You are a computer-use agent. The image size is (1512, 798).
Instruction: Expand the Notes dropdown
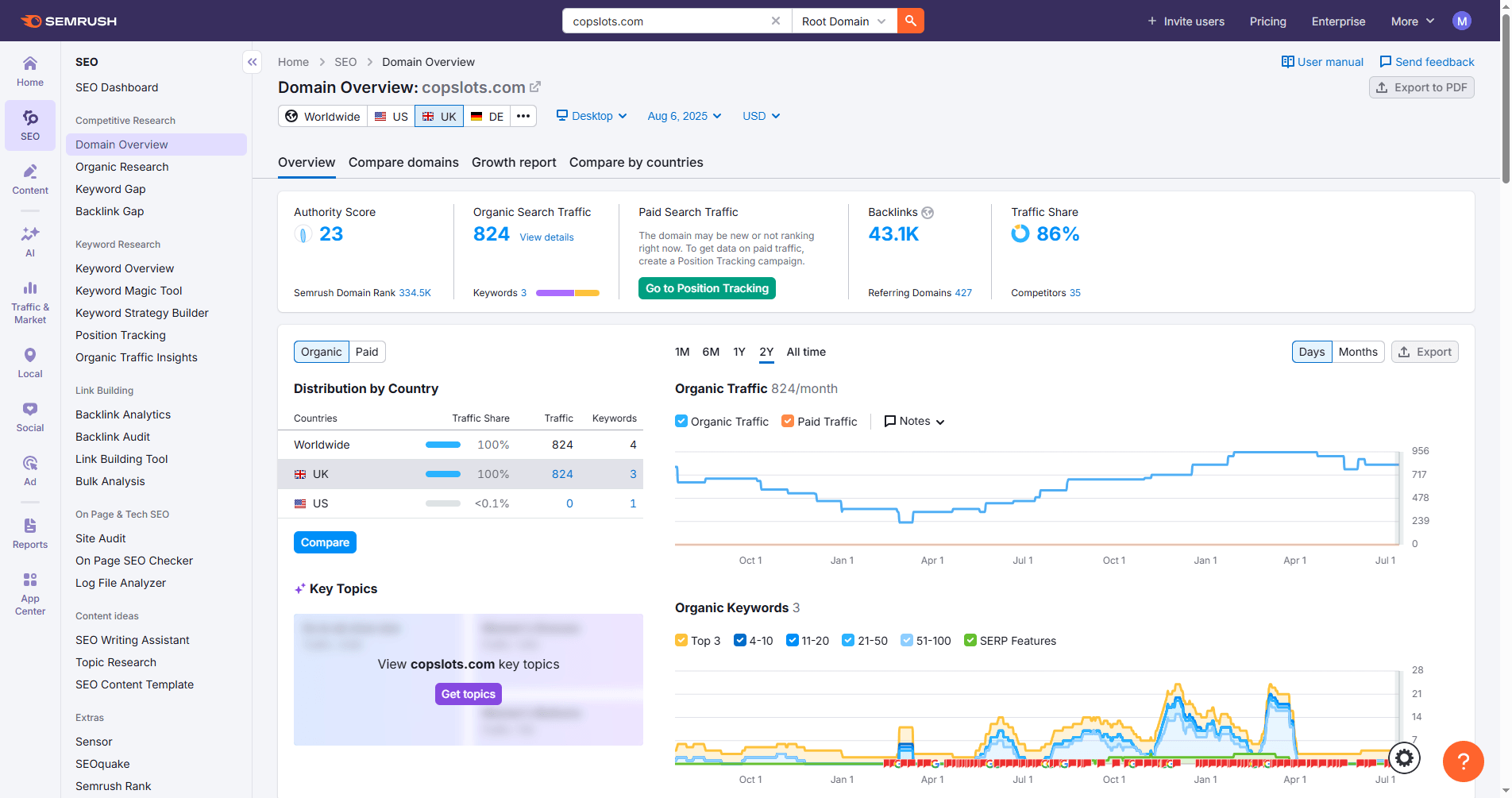pos(914,421)
